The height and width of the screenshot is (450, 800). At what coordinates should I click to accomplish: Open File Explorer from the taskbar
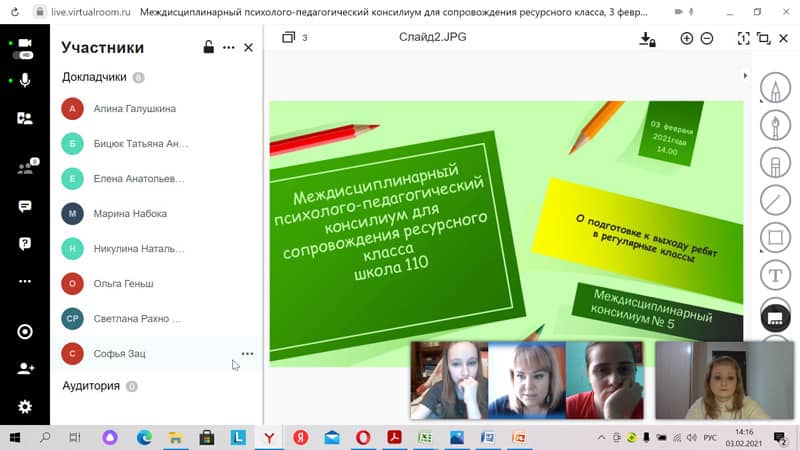pyautogui.click(x=176, y=438)
